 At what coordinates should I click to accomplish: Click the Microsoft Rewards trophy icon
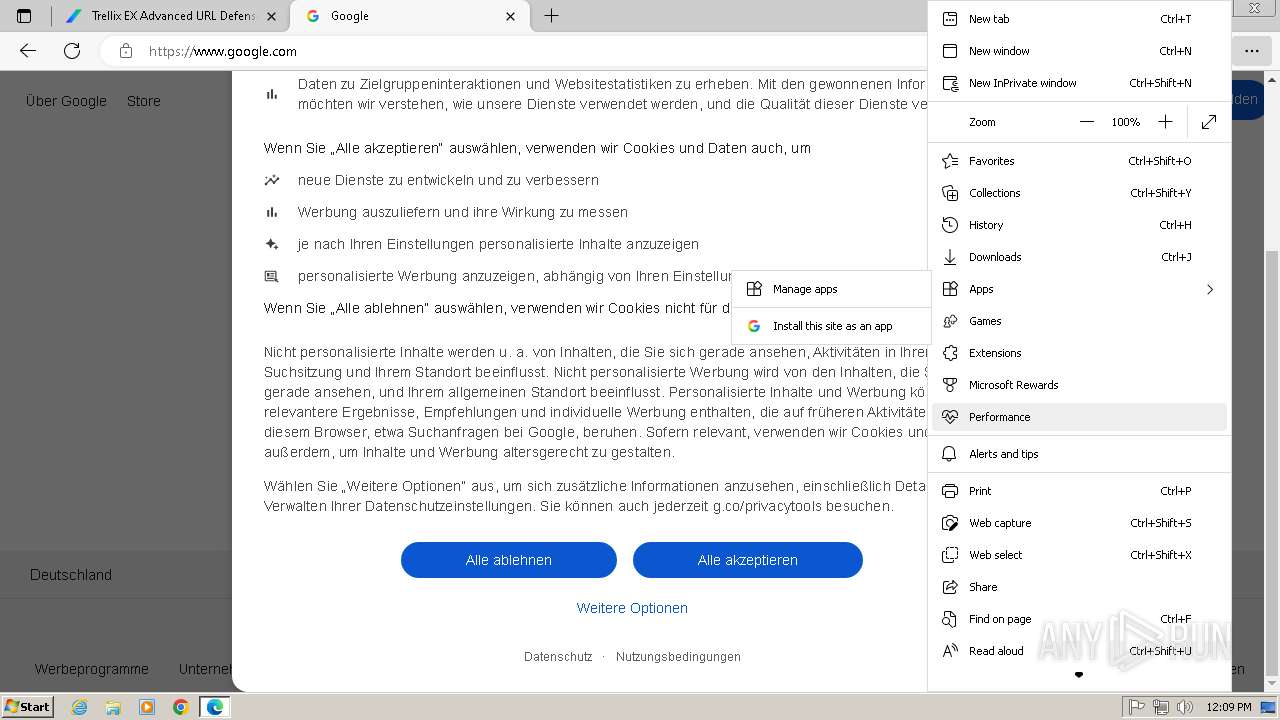pos(950,385)
